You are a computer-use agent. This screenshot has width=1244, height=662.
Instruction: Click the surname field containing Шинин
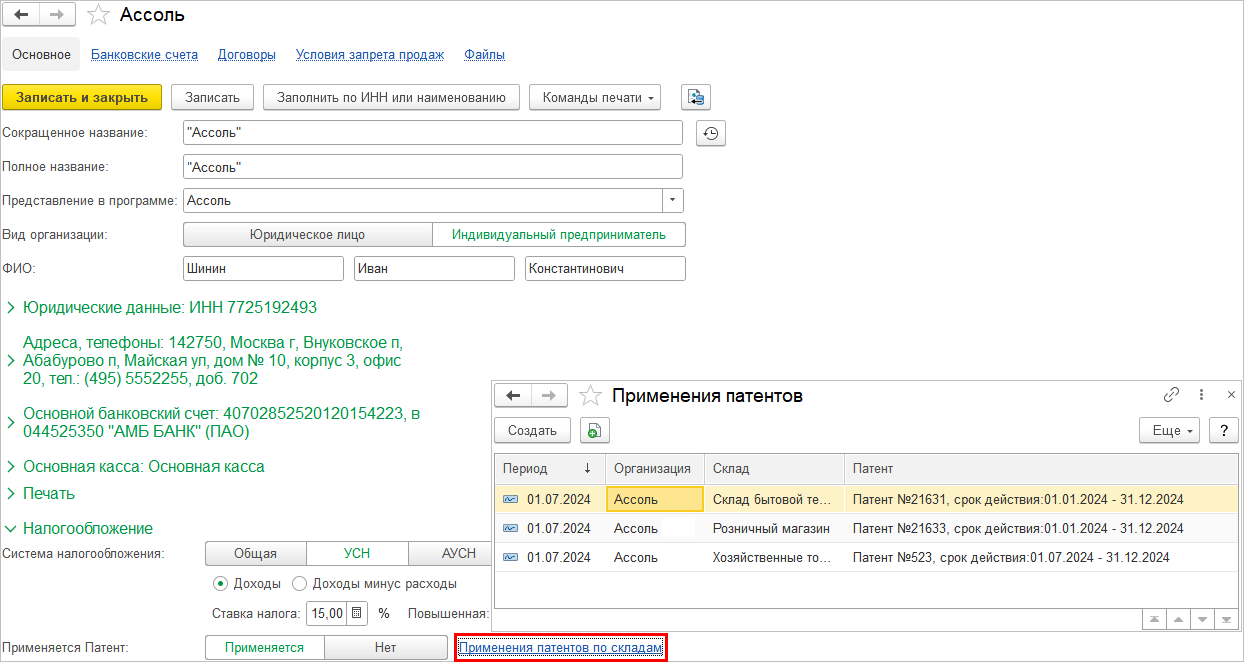pos(264,269)
